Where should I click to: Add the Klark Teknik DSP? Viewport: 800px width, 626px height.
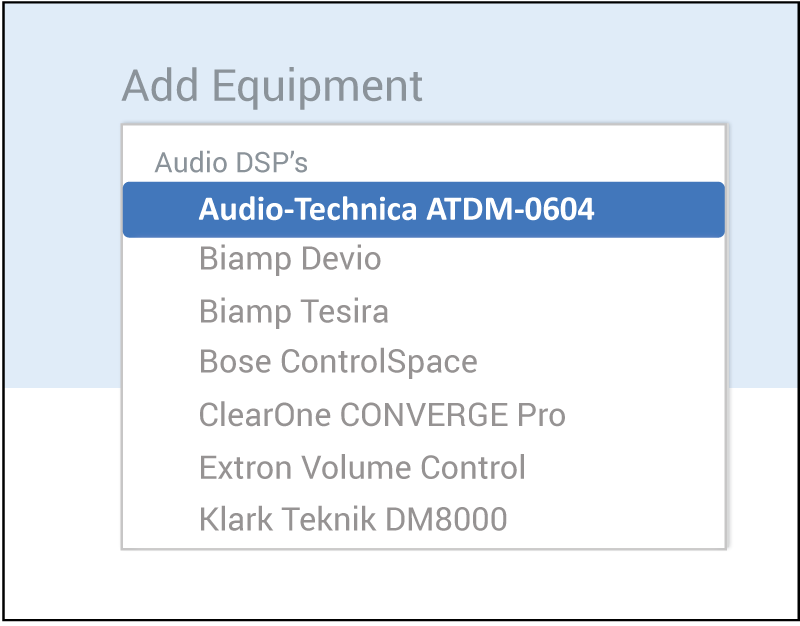353,520
